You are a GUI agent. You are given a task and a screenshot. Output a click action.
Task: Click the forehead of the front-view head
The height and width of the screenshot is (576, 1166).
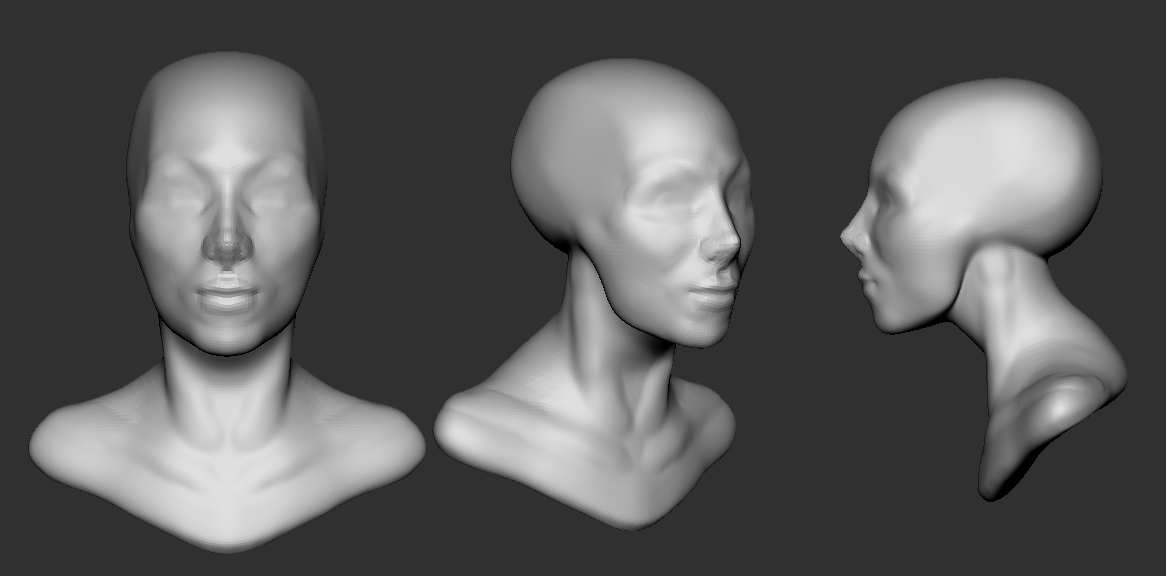[228, 120]
